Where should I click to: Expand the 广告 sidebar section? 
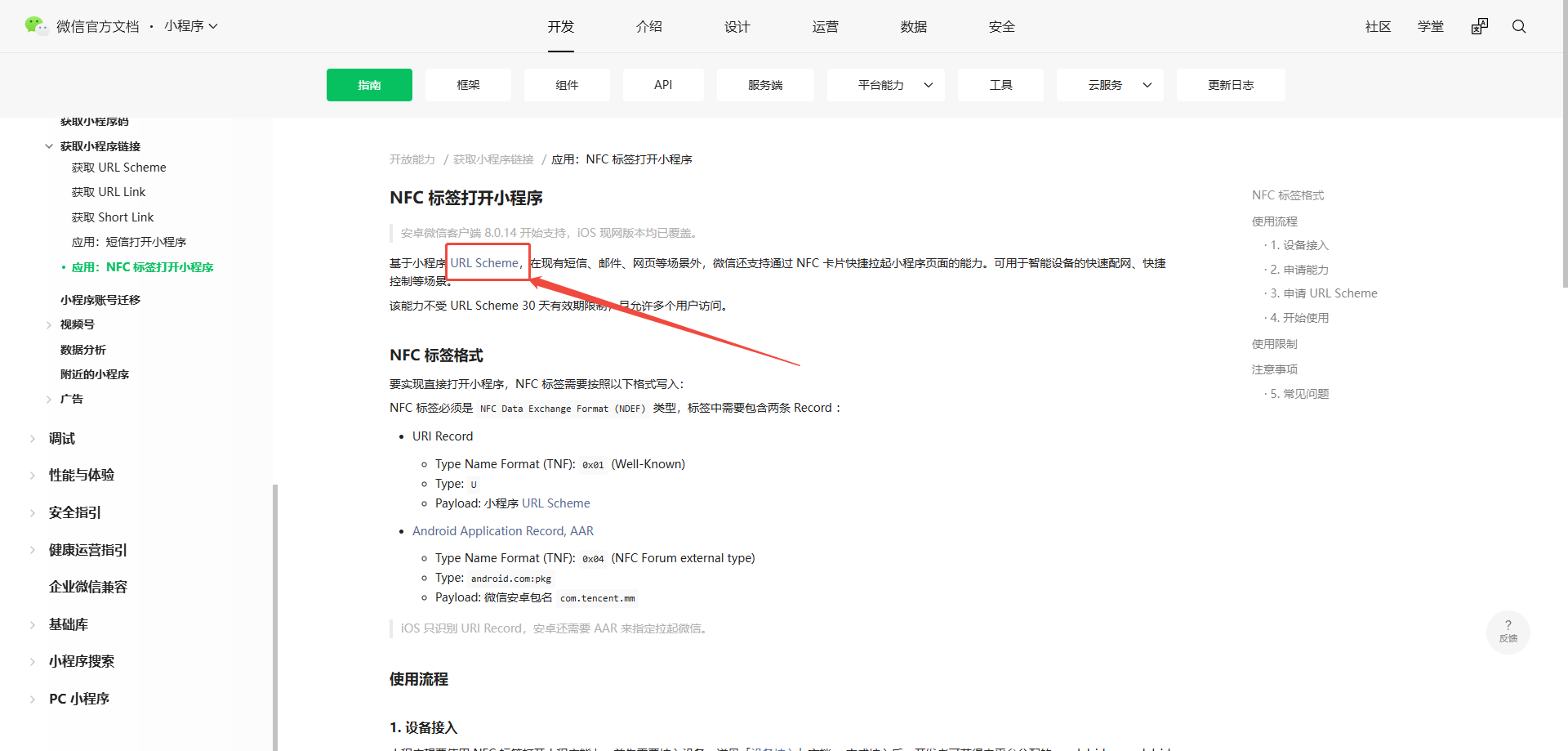(x=49, y=399)
